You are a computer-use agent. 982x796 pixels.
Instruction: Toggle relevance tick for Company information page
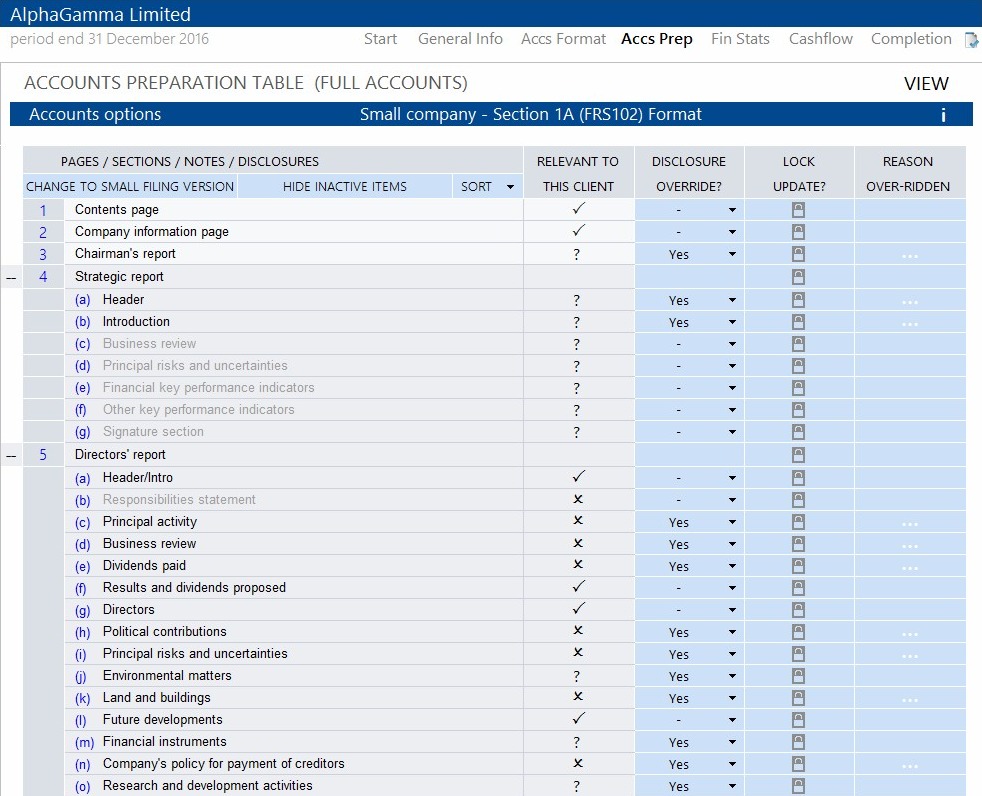[x=578, y=231]
